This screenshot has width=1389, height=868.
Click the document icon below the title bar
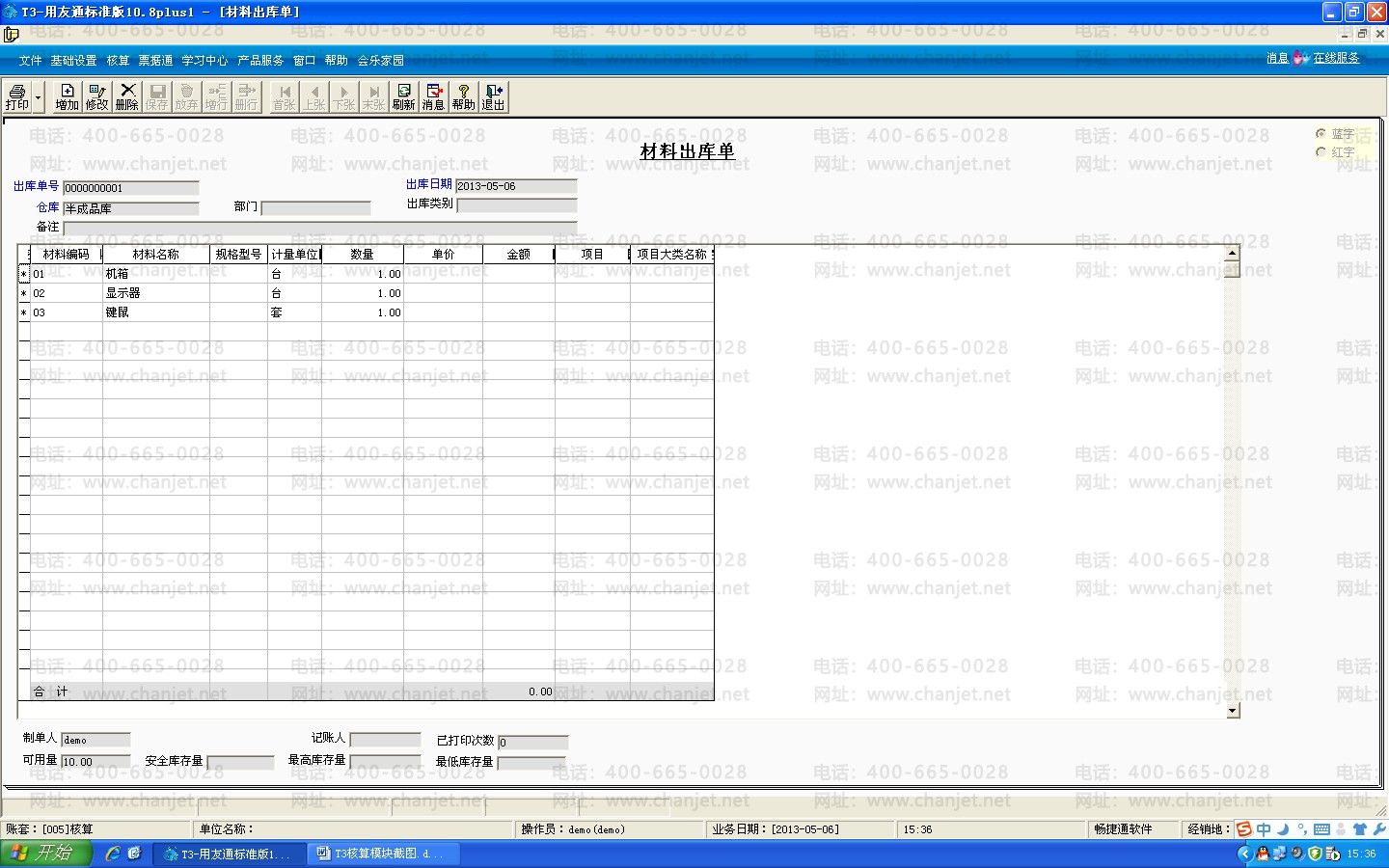pyautogui.click(x=11, y=35)
